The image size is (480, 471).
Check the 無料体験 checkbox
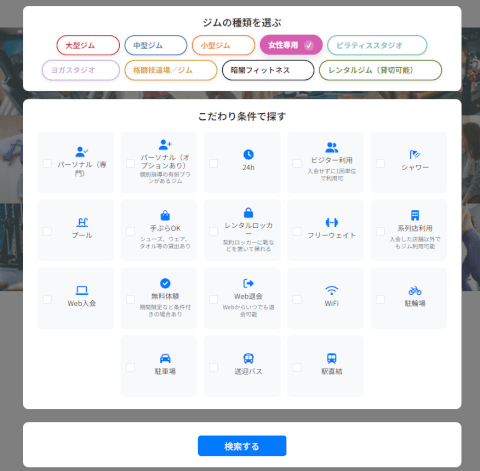click(130, 299)
